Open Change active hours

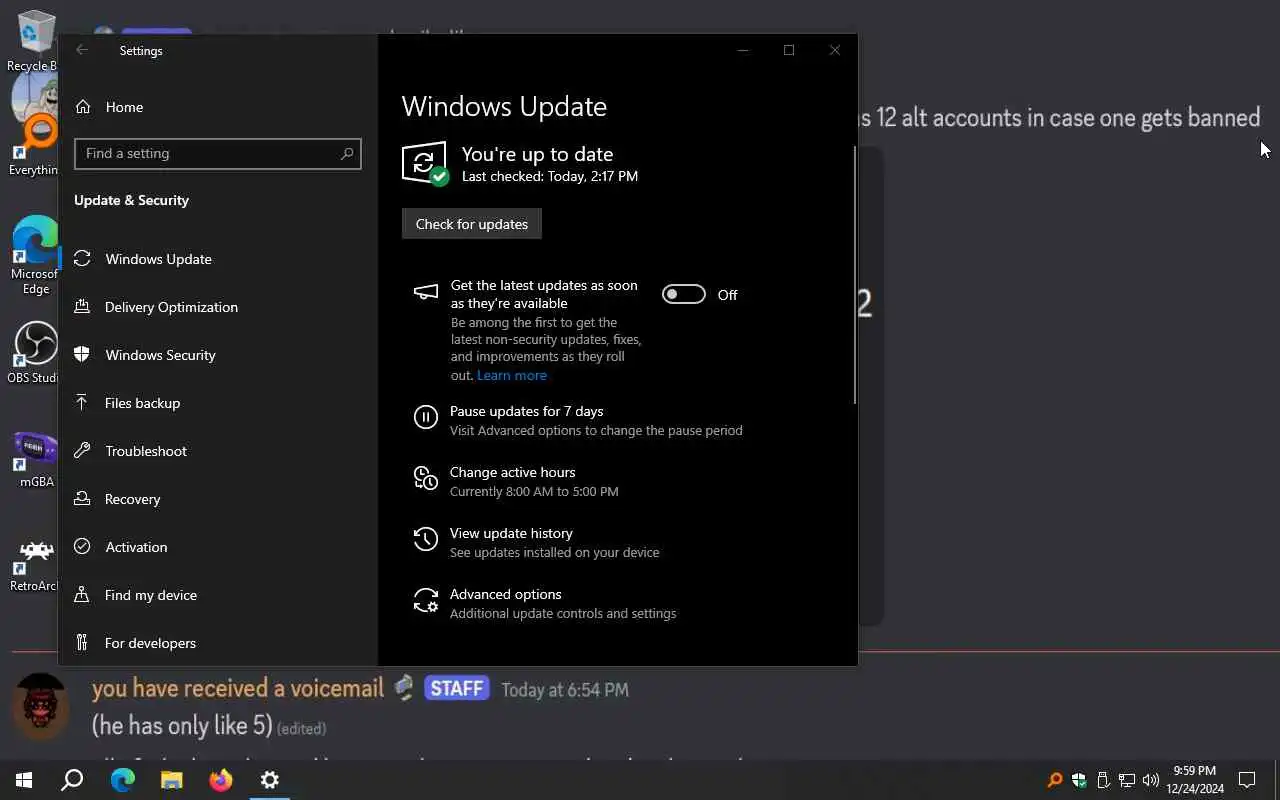point(512,472)
